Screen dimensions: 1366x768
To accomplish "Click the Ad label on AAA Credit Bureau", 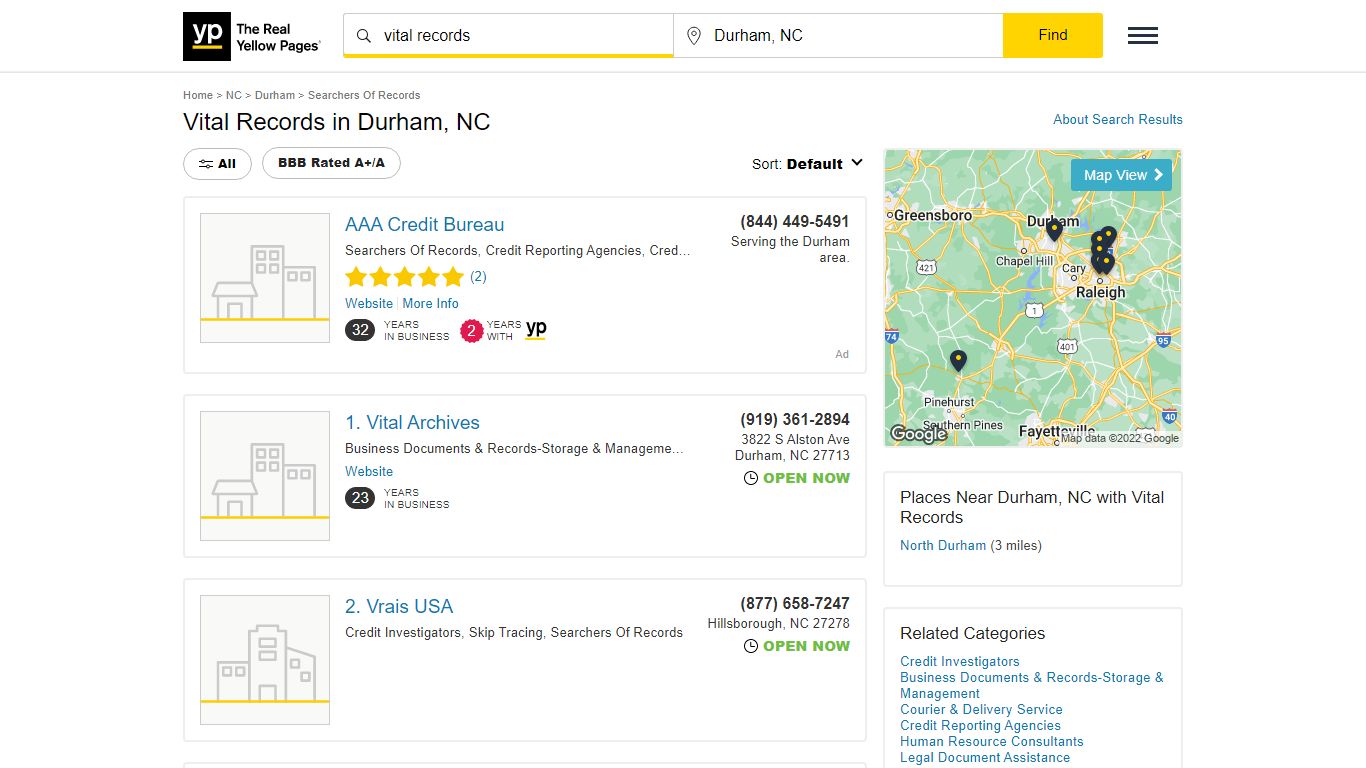I will (842, 354).
